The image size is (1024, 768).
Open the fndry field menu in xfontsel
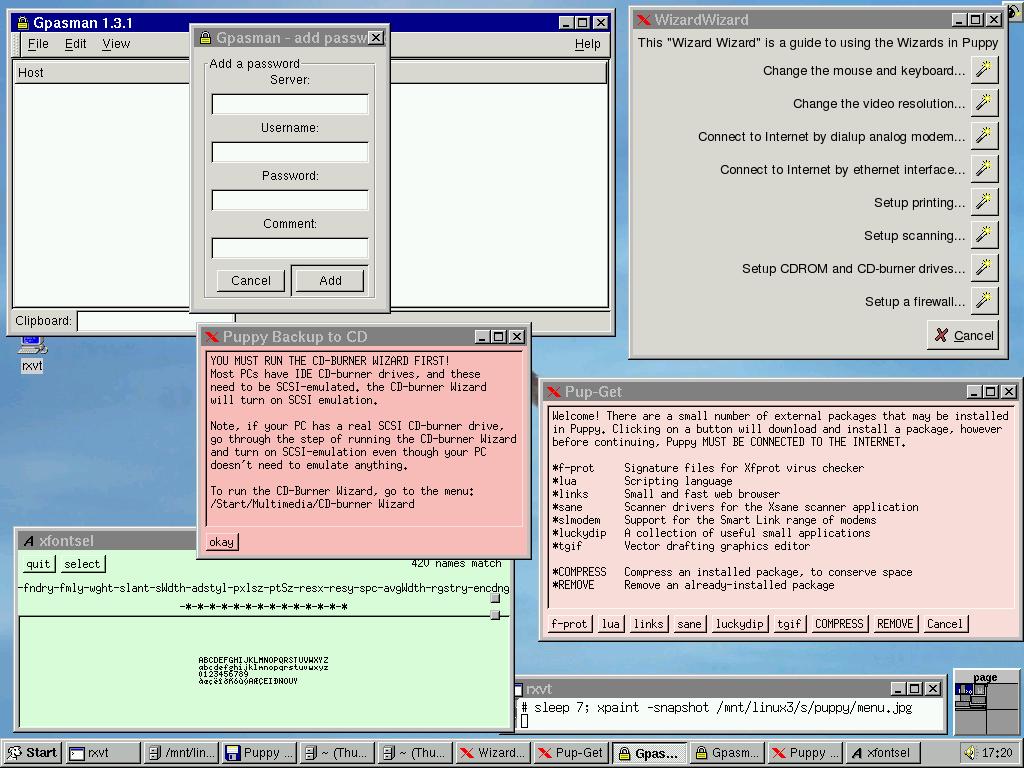(x=39, y=587)
